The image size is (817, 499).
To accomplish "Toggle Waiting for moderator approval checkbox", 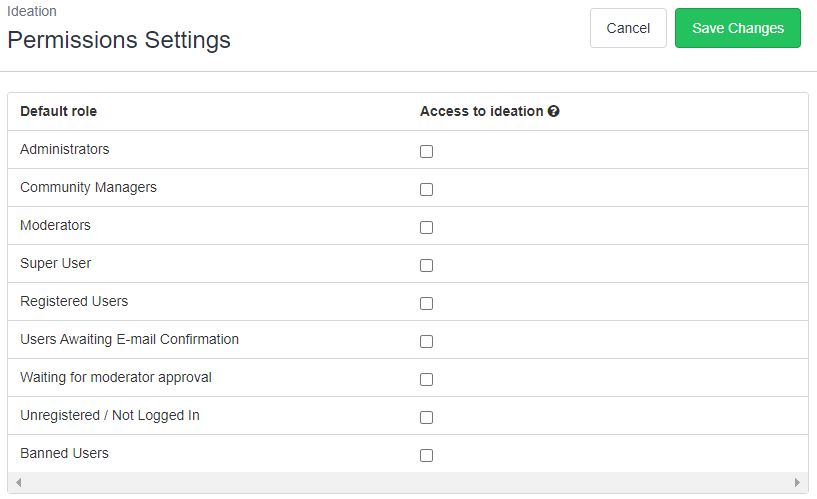I will click(x=426, y=379).
